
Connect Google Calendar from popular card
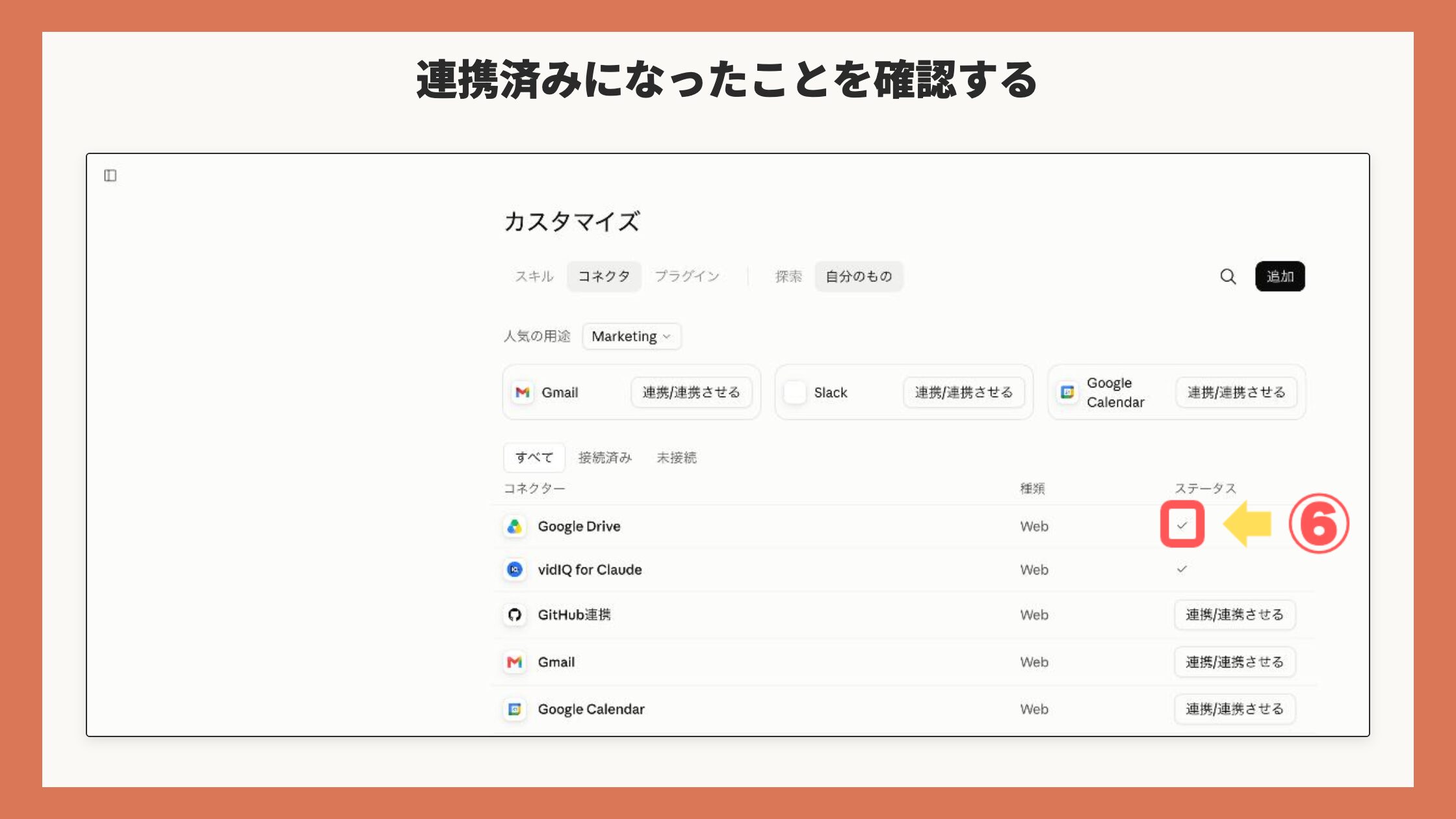(1236, 393)
